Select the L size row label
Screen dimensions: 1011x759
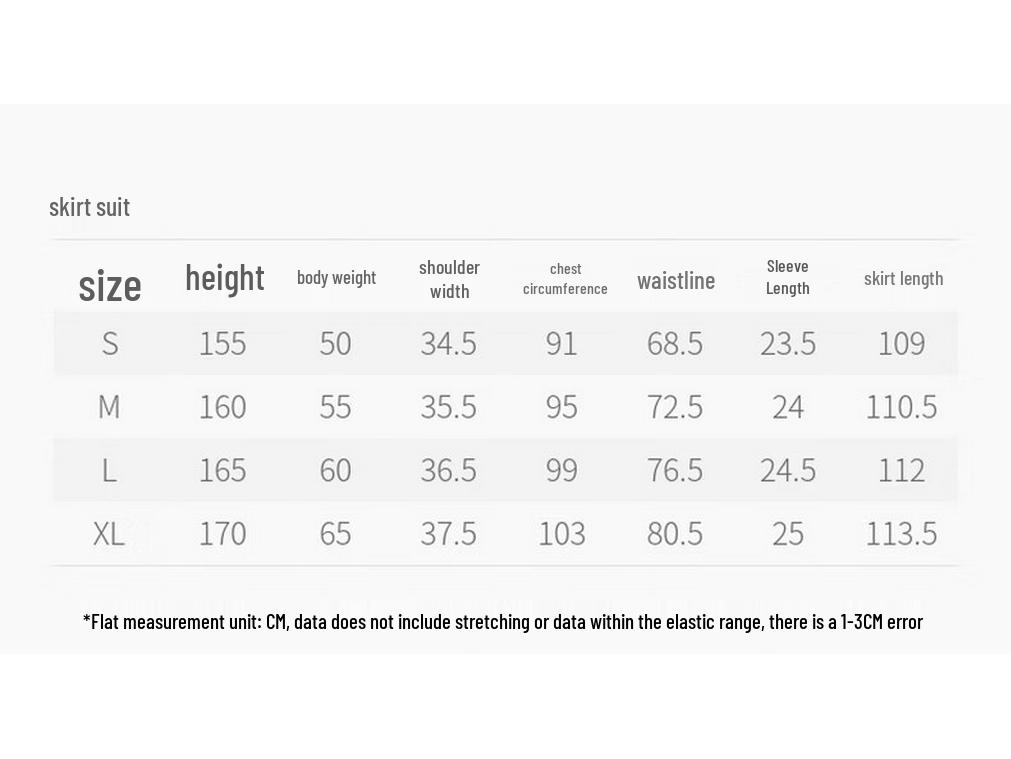pyautogui.click(x=109, y=470)
